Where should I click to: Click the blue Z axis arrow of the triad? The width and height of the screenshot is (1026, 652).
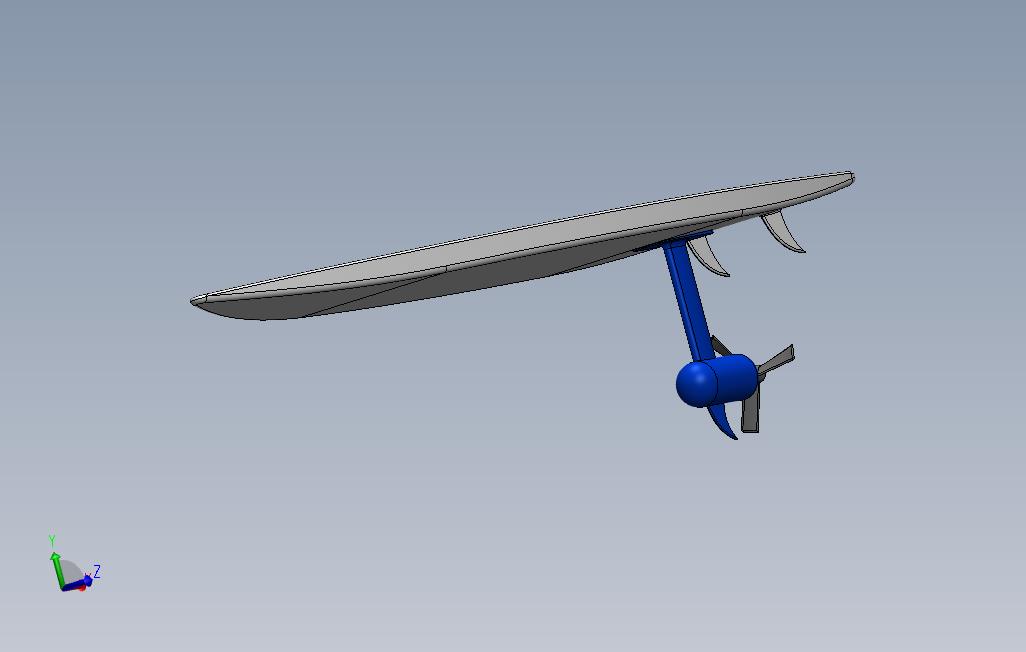tap(77, 584)
